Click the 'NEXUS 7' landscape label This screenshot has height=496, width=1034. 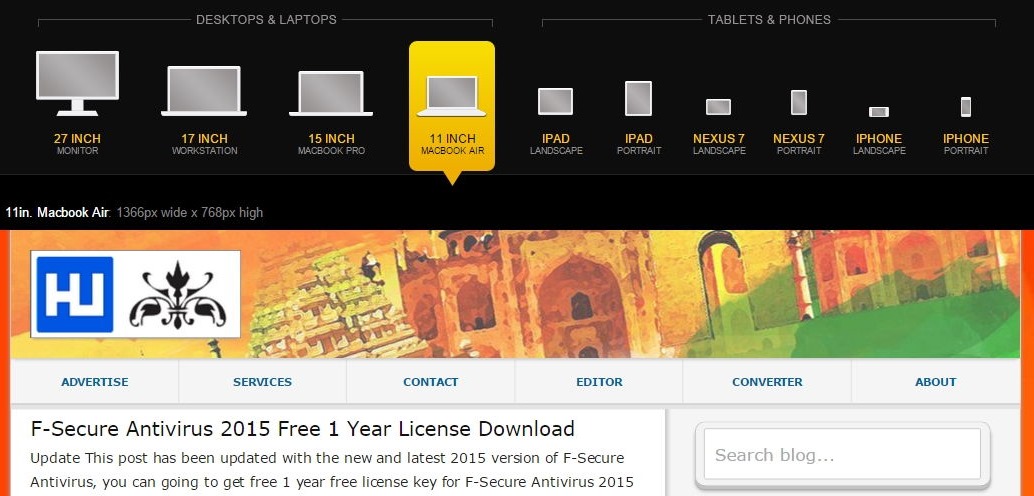(719, 139)
